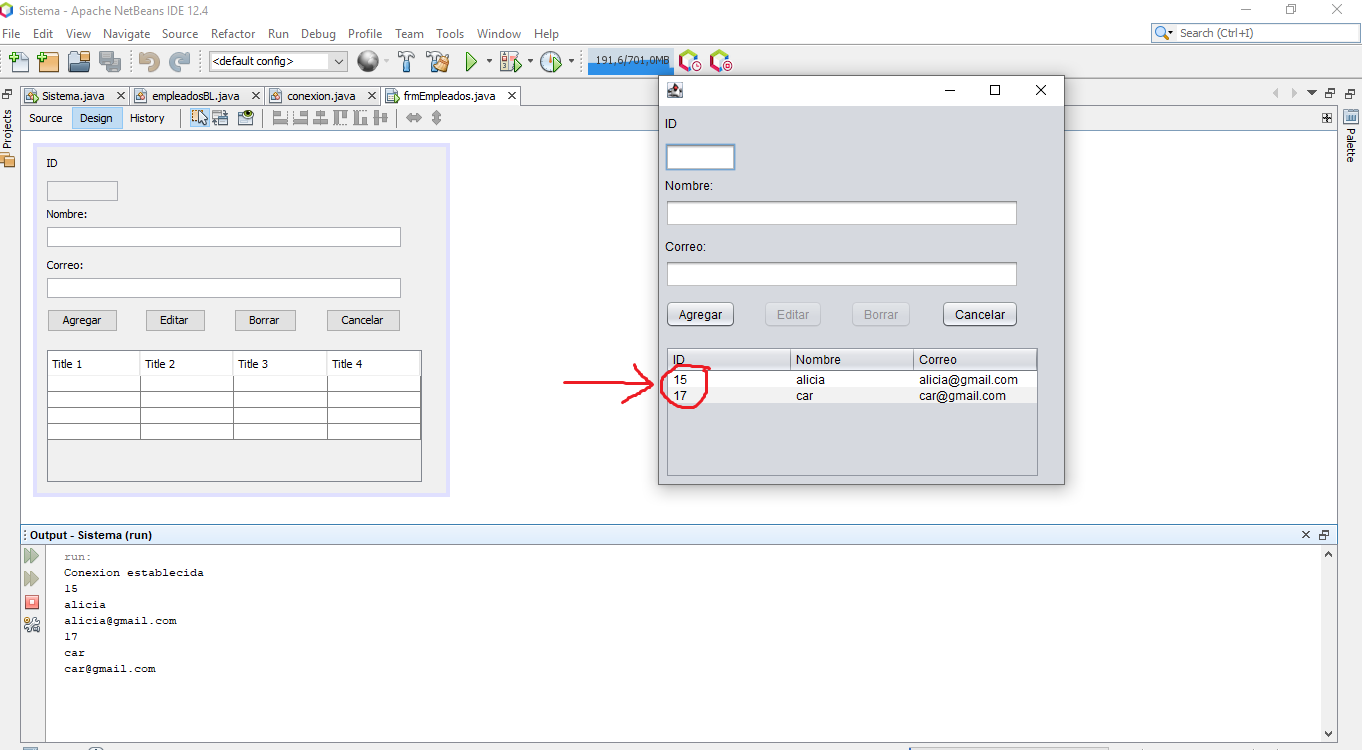Click the Output panel vertical scrollbar
Viewport: 1362px width, 750px height.
[1329, 643]
